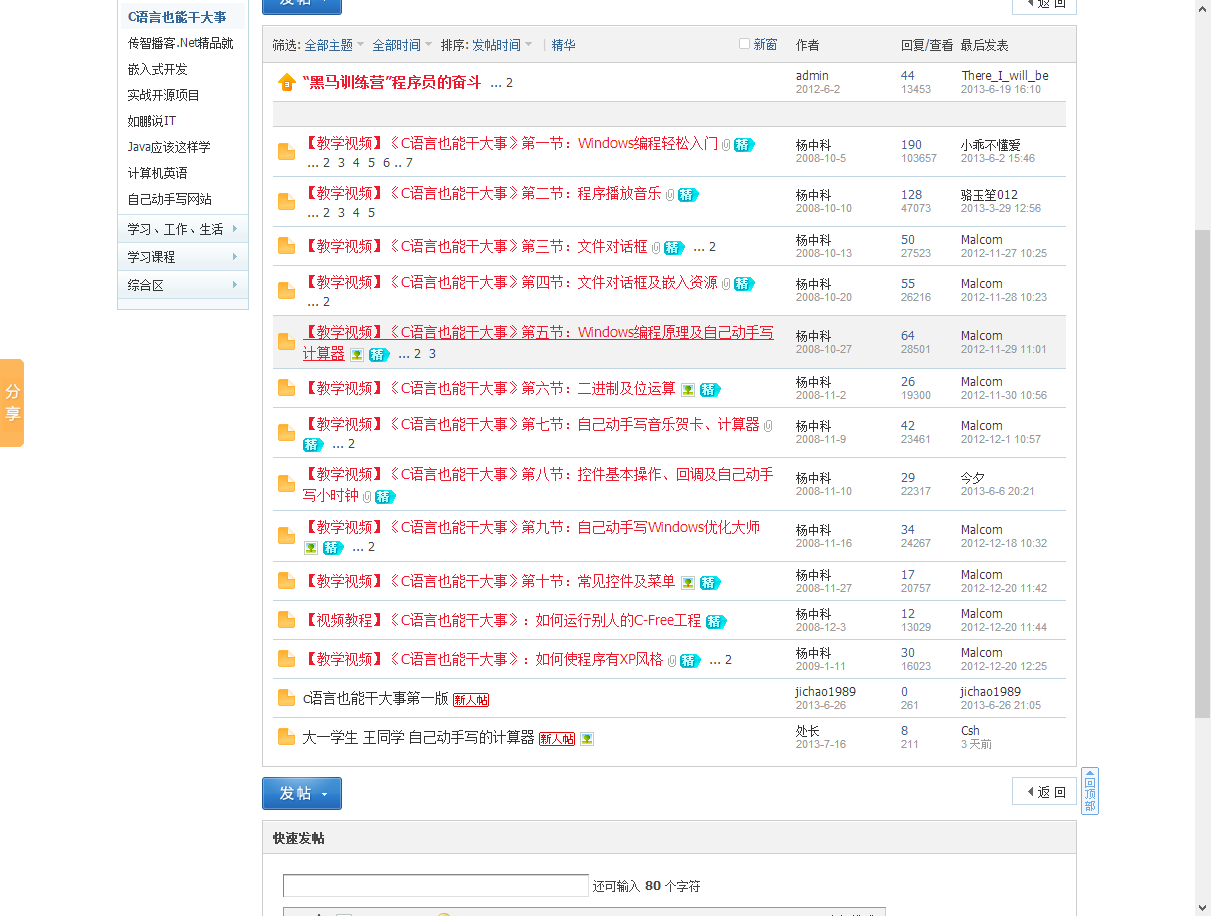
Task: Click the folder icon of c语言也能干大事第一版
Action: coord(286,698)
